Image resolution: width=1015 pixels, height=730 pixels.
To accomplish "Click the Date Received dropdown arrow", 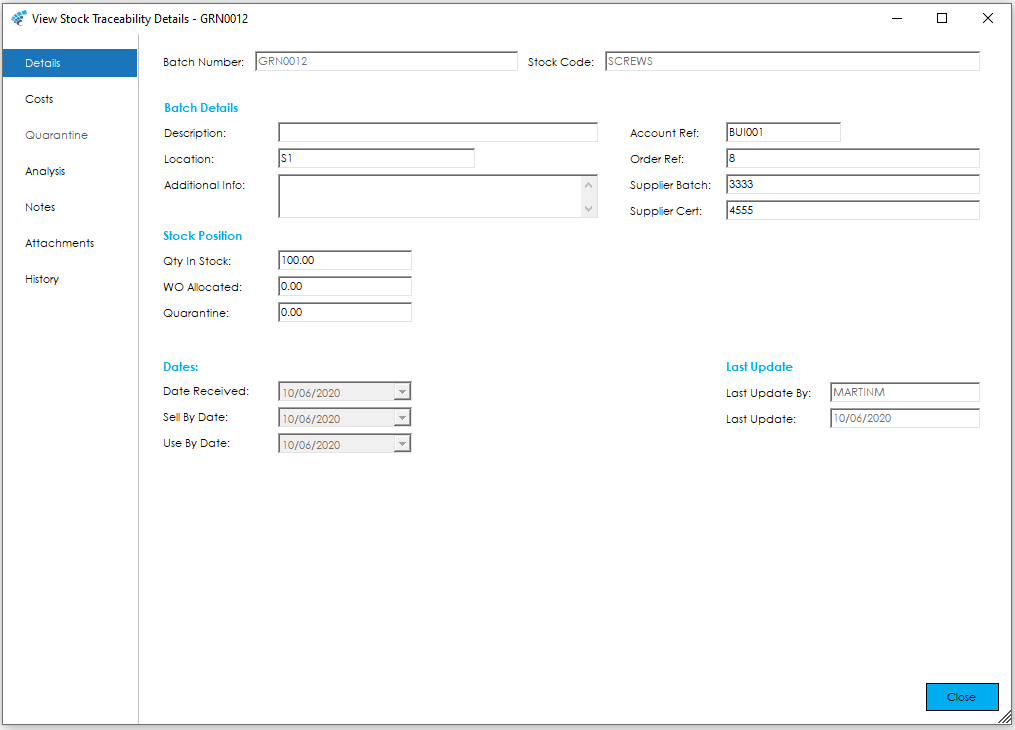I will coord(402,391).
